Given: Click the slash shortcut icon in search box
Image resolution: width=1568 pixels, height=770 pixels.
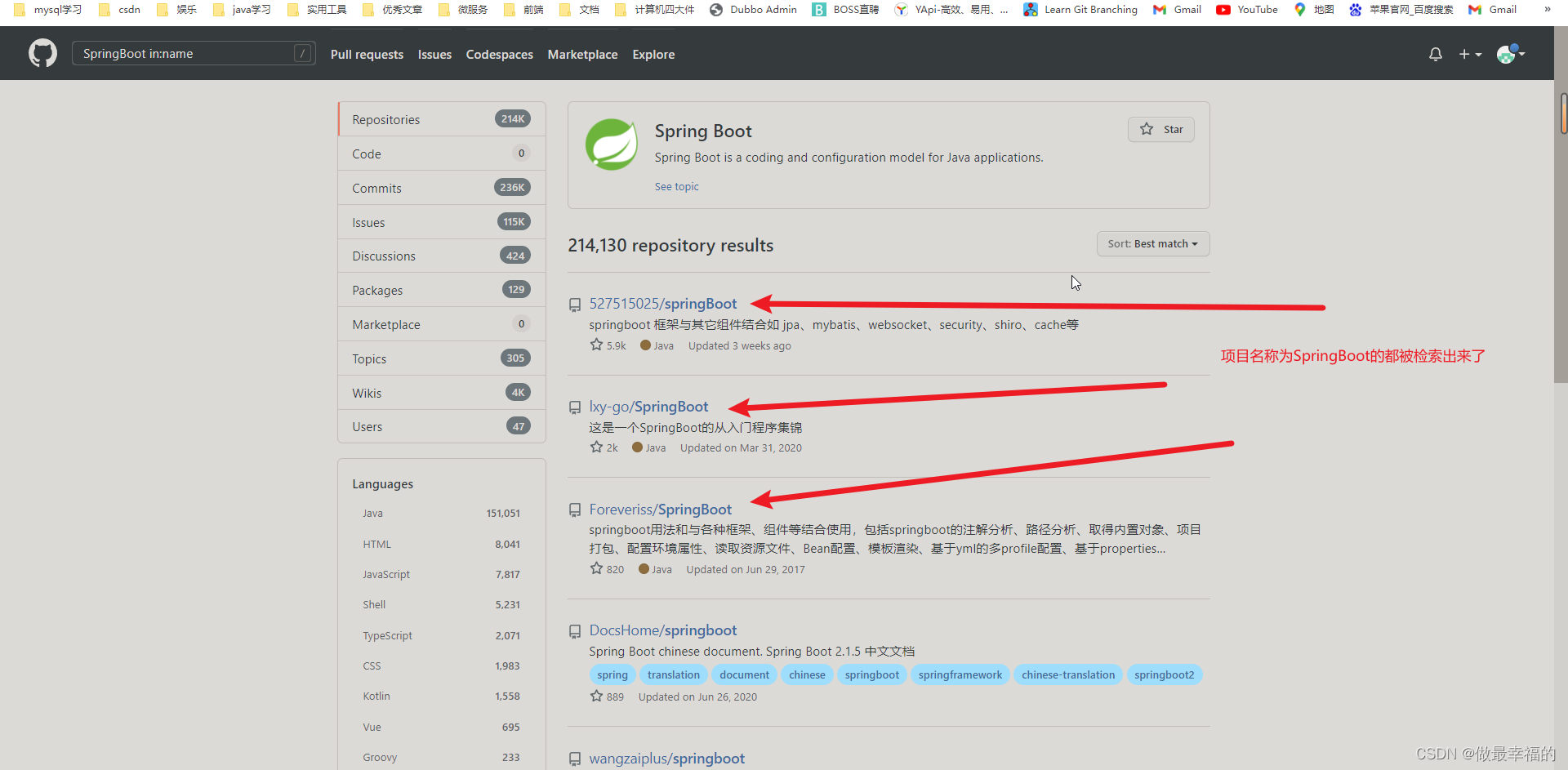Looking at the screenshot, I should 302,54.
